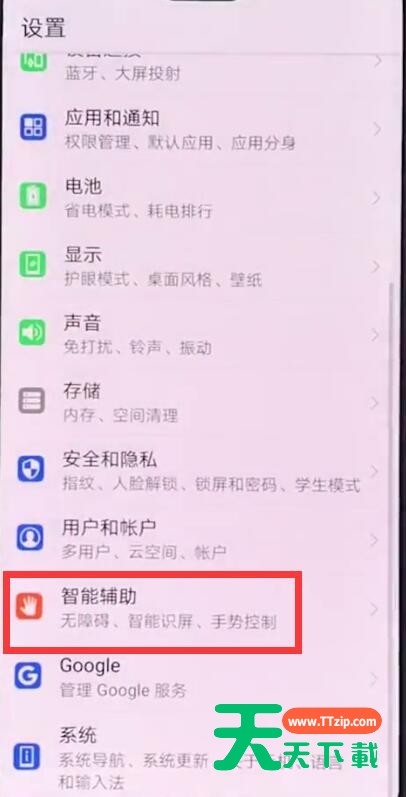
Task: Tap the Apps and notifications grid icon
Action: coord(33,127)
